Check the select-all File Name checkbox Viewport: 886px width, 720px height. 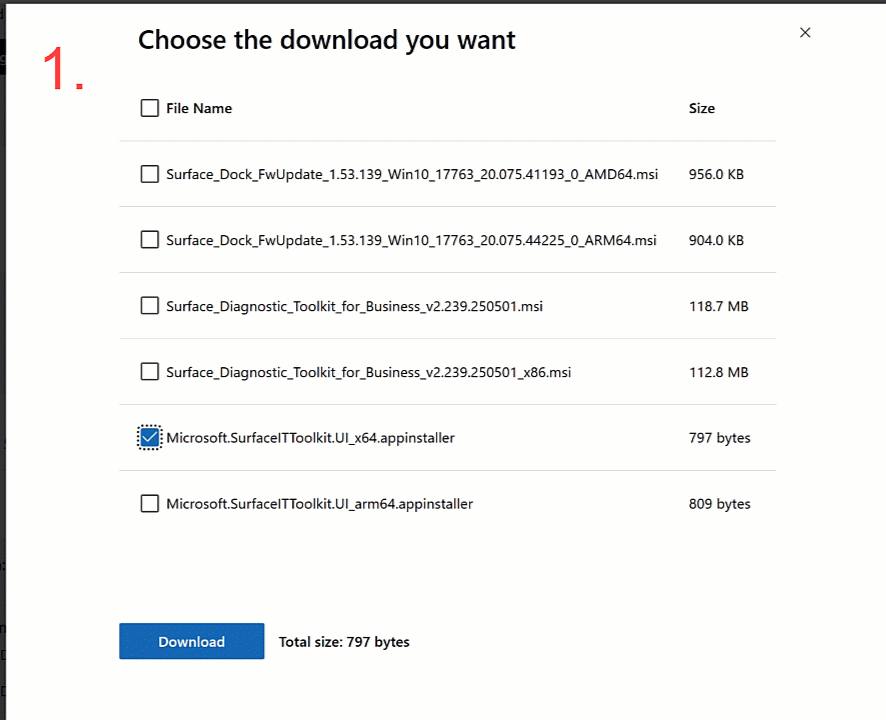149,108
